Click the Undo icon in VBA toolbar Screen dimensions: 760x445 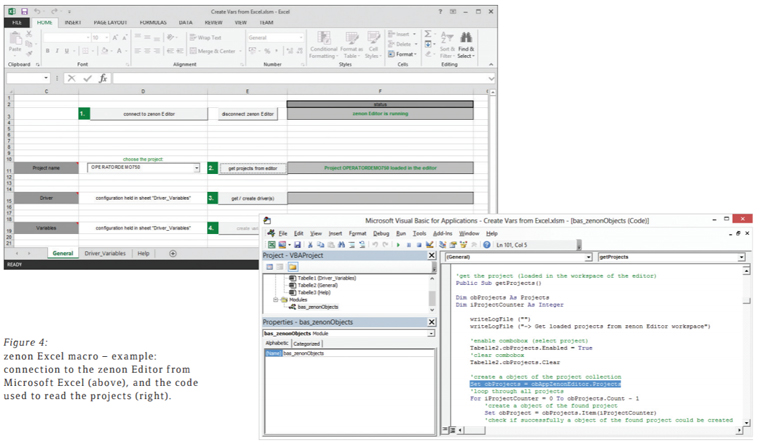click(x=375, y=245)
